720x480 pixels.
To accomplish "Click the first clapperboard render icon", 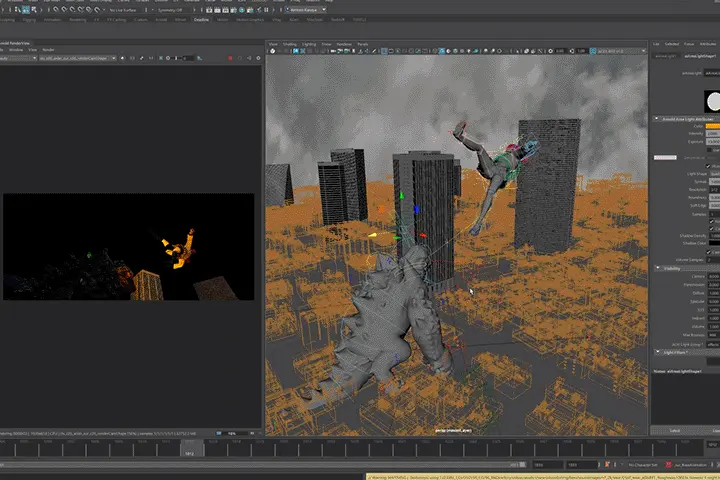I will pyautogui.click(x=209, y=10).
